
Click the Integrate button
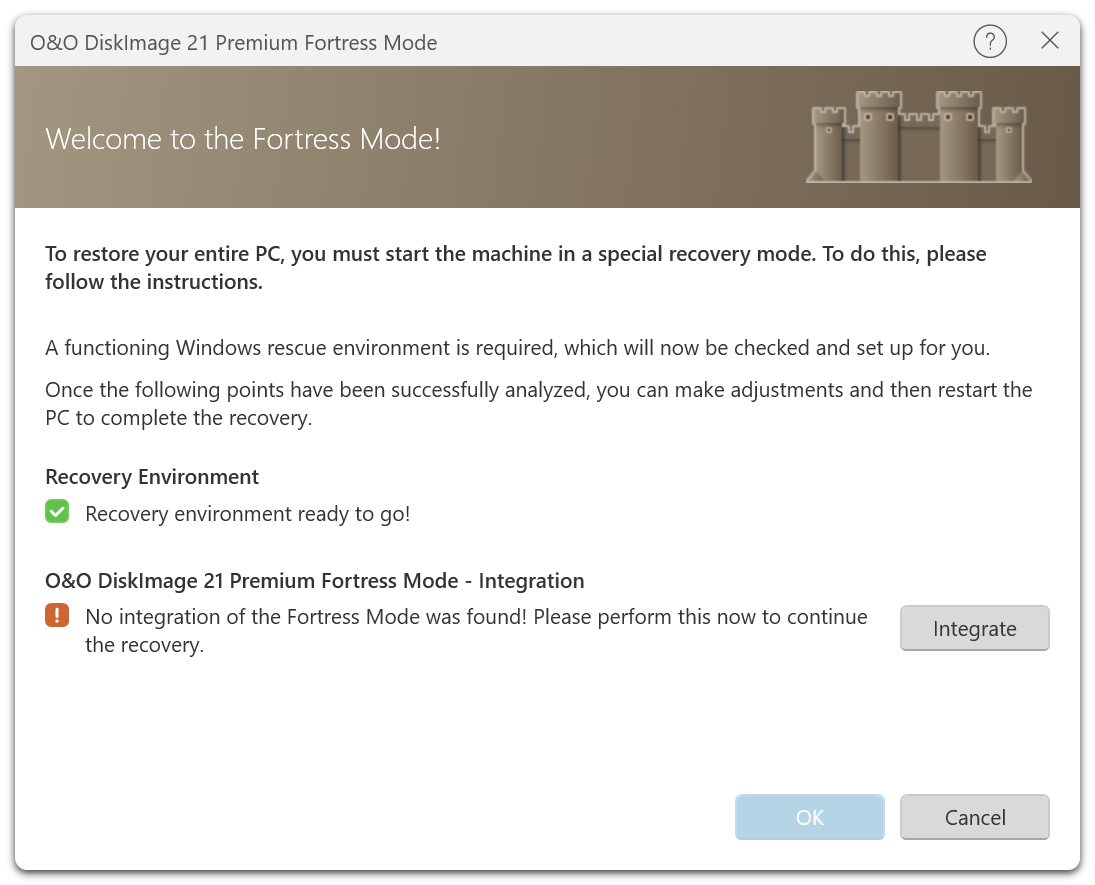click(x=974, y=628)
